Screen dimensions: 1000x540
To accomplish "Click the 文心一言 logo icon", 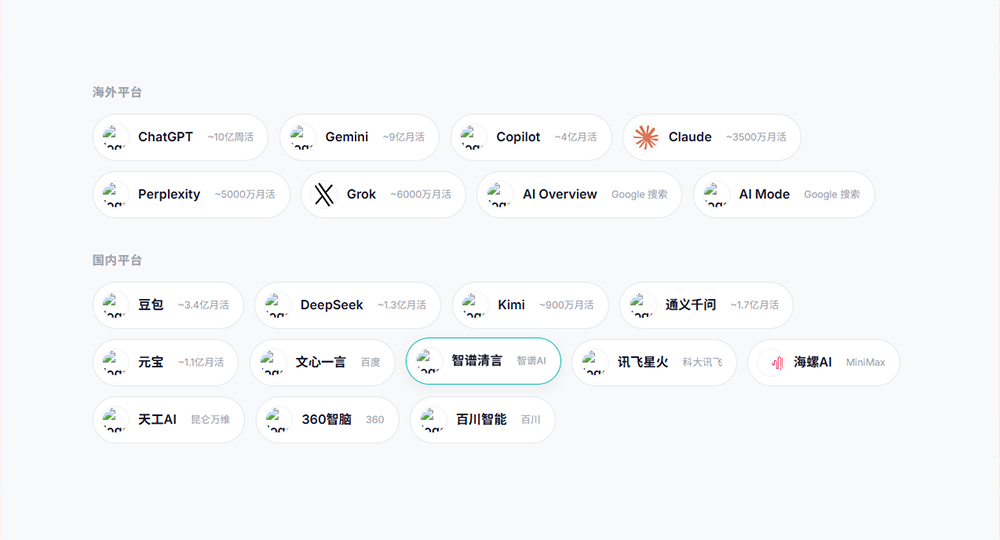I will click(272, 362).
